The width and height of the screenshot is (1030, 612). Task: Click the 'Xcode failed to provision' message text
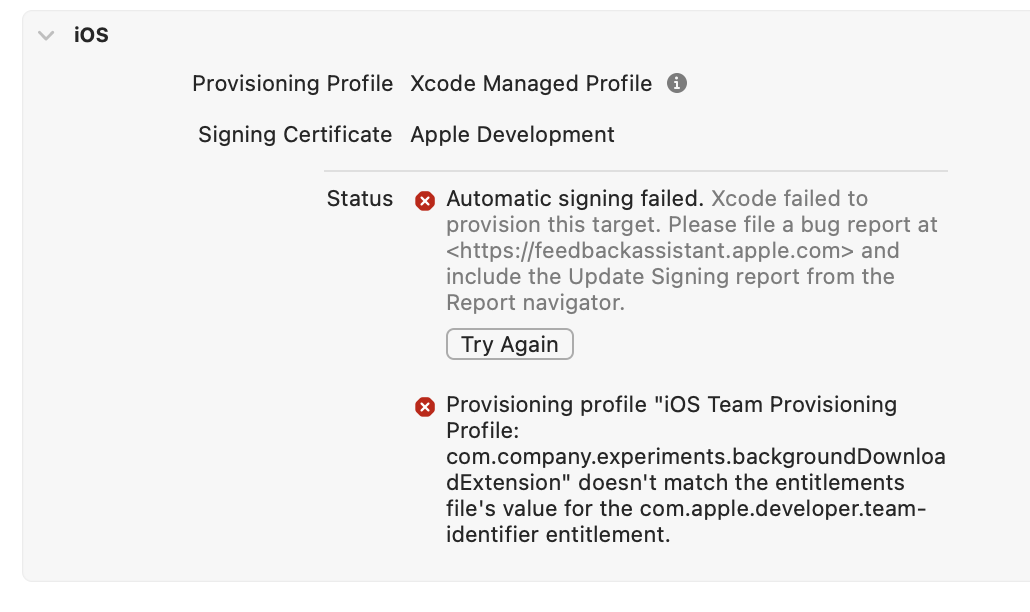click(x=790, y=198)
